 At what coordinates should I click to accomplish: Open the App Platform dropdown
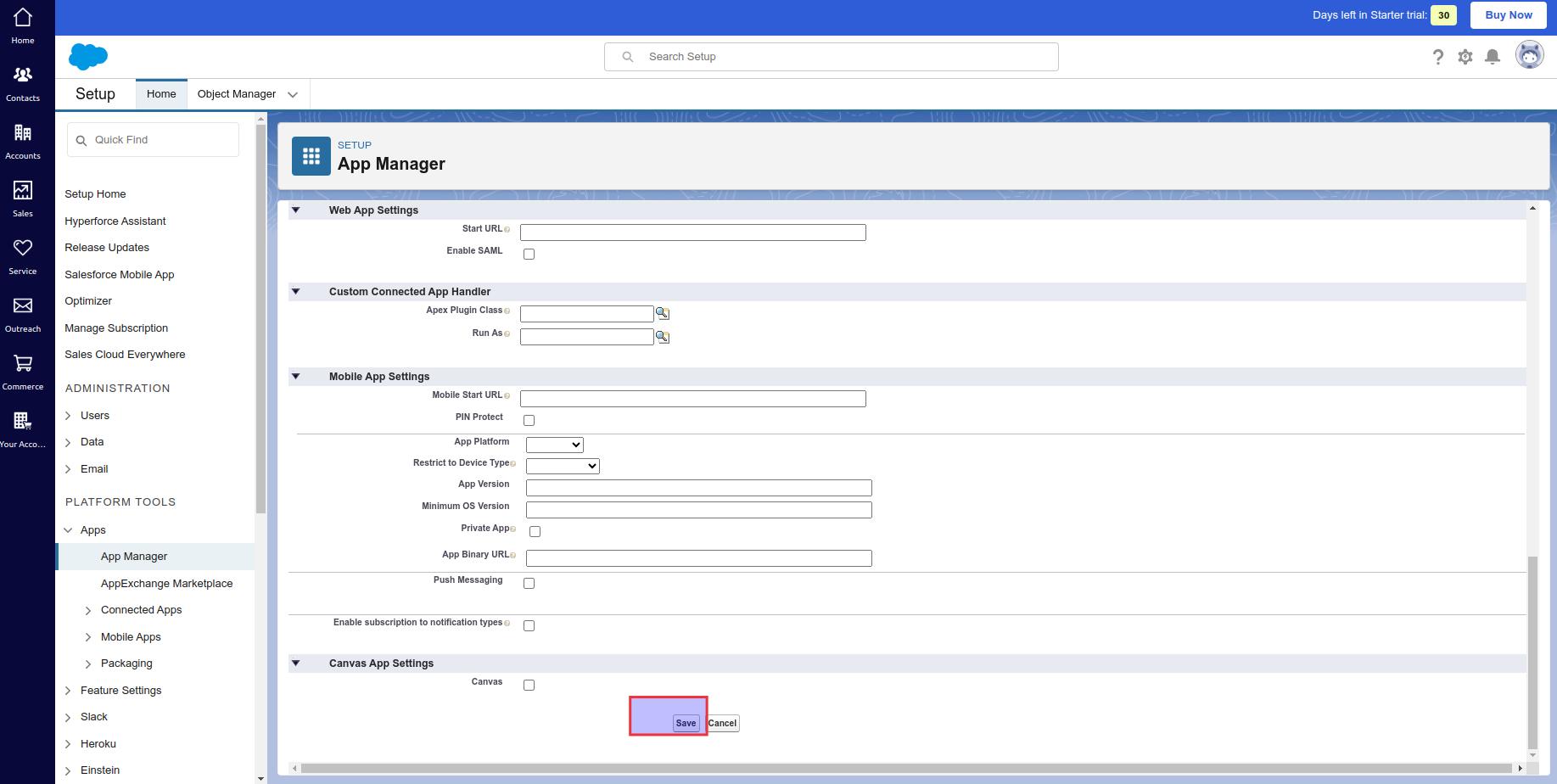(x=555, y=445)
